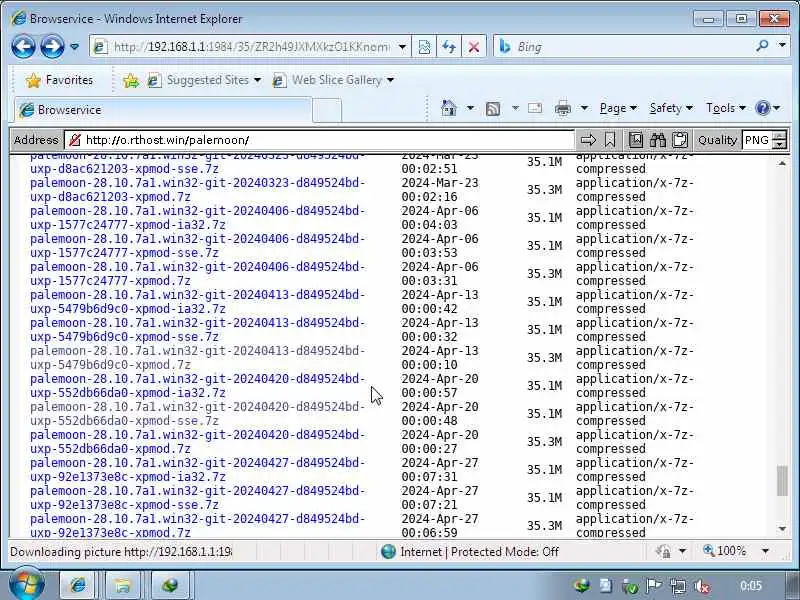Click the blue Help question mark icon

point(763,108)
